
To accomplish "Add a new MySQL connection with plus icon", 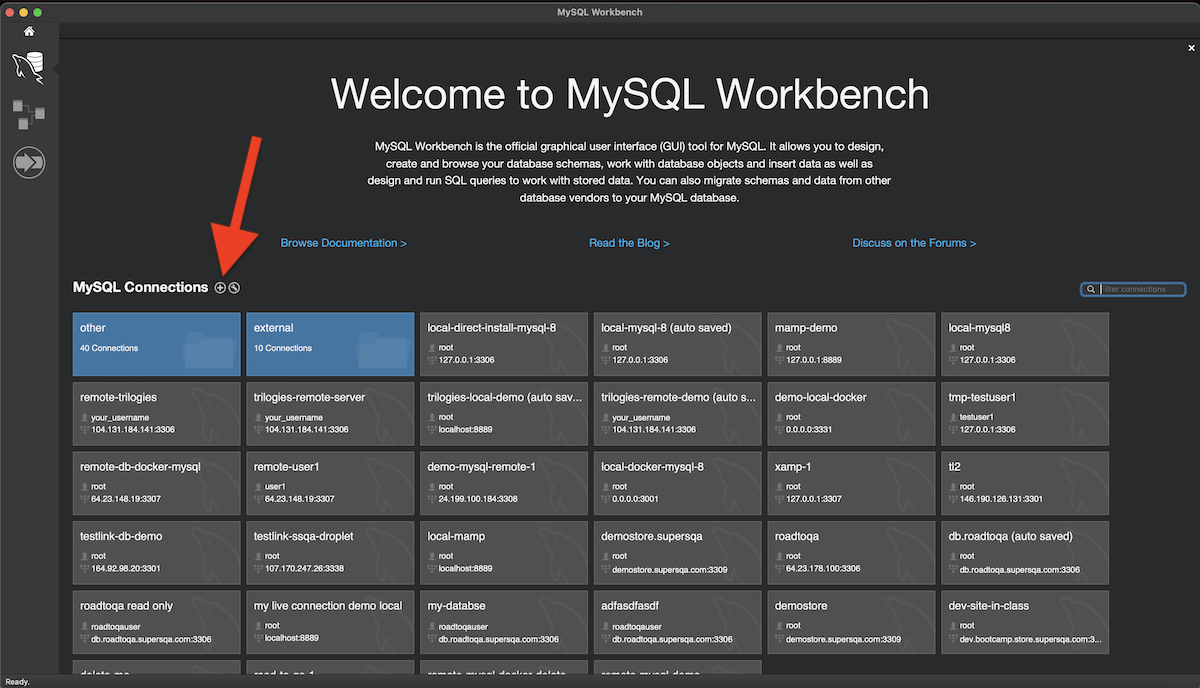I will 220,288.
